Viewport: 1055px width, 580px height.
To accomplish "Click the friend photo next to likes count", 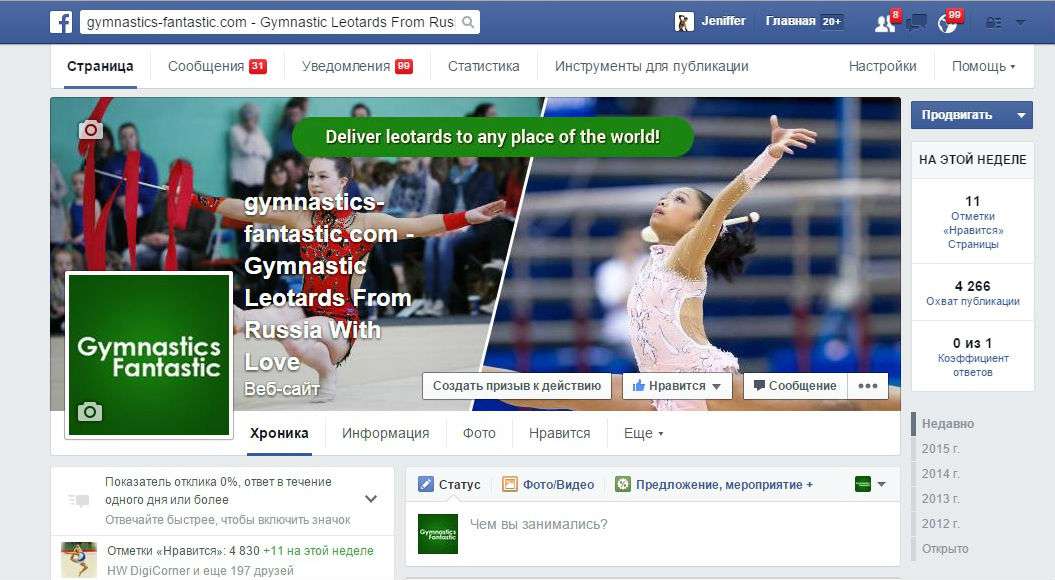I will pyautogui.click(x=79, y=560).
